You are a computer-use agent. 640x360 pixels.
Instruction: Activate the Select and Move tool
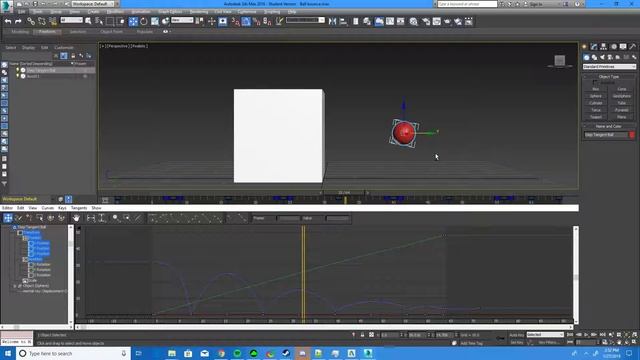point(133,21)
